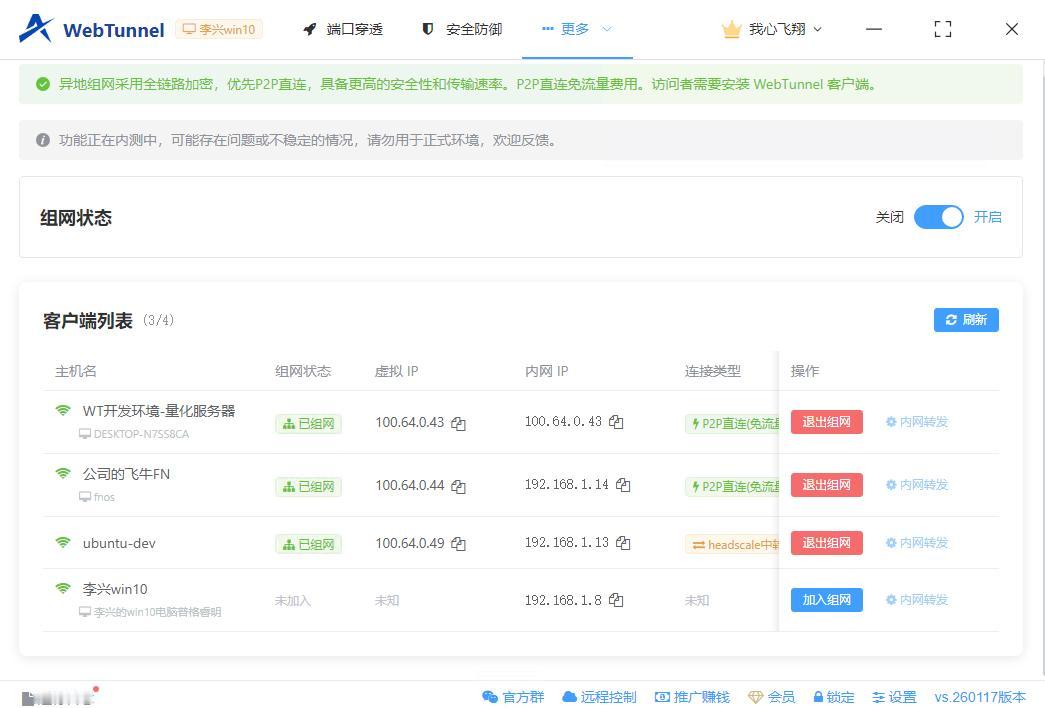Open 内网转发 for 李兴win10
1045x708 pixels.
click(916, 600)
